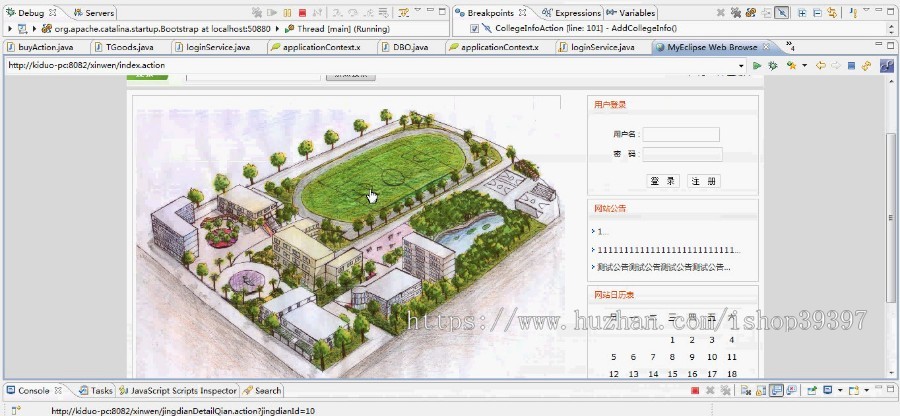Pin the Console view
Viewport: 900px width, 416px height.
point(812,391)
